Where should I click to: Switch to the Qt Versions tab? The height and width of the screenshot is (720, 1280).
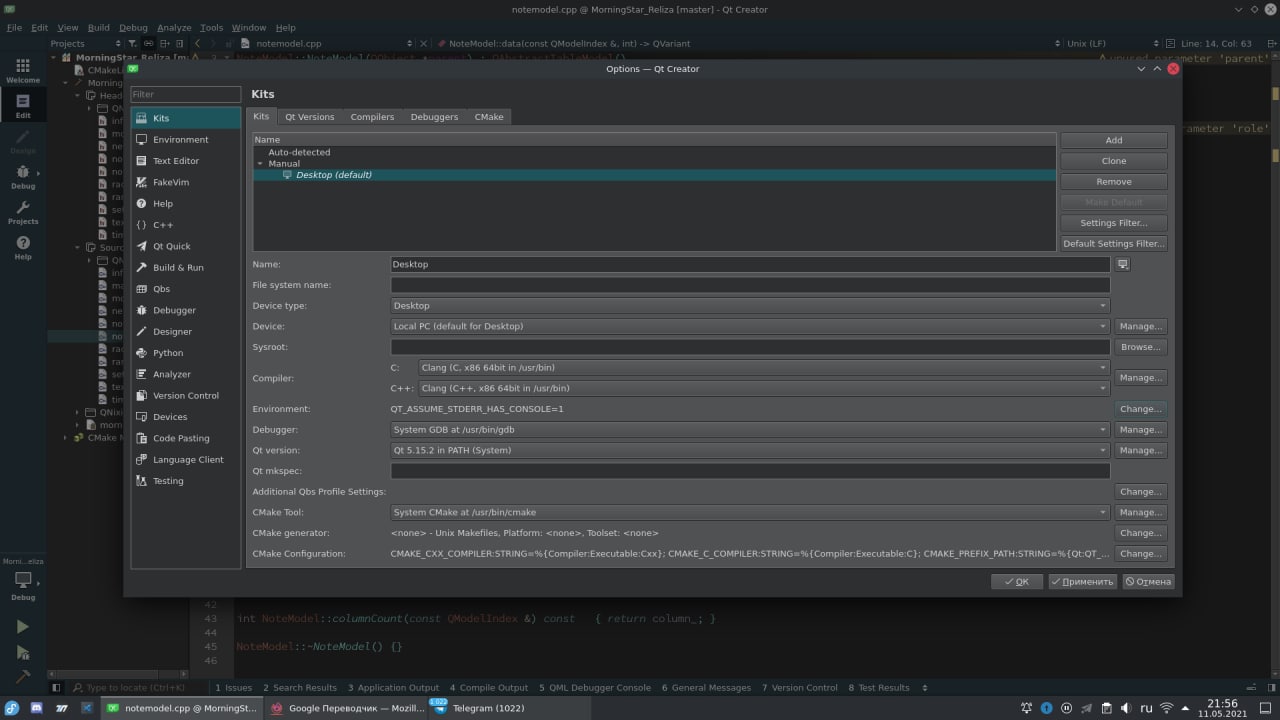tap(309, 117)
